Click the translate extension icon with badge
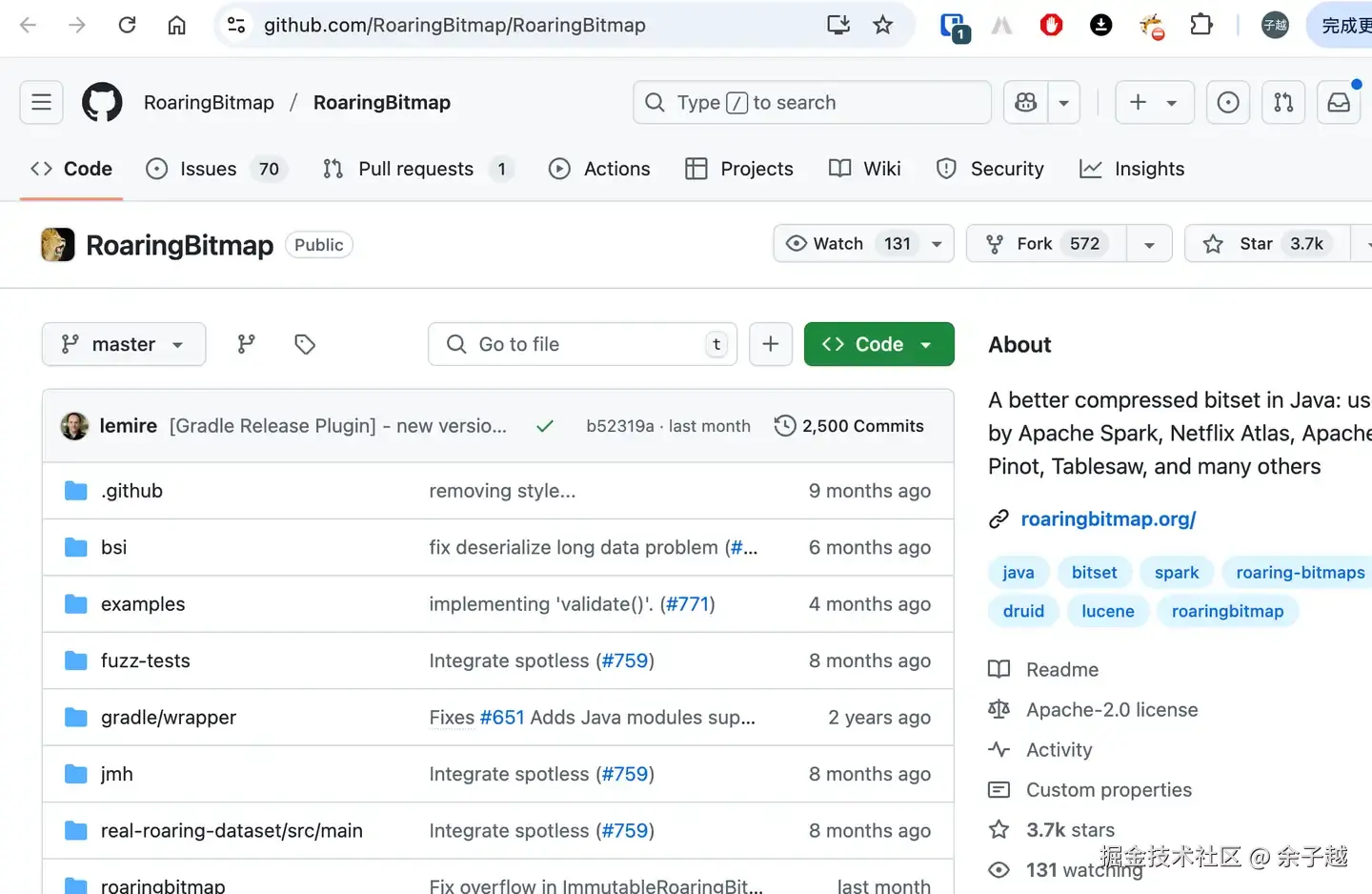 point(954,27)
